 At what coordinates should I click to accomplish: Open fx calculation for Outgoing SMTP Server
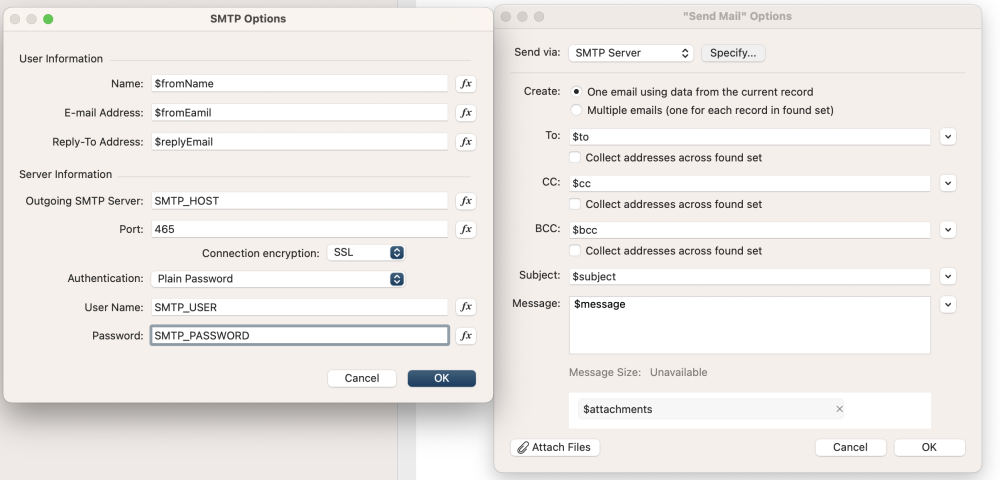(465, 201)
